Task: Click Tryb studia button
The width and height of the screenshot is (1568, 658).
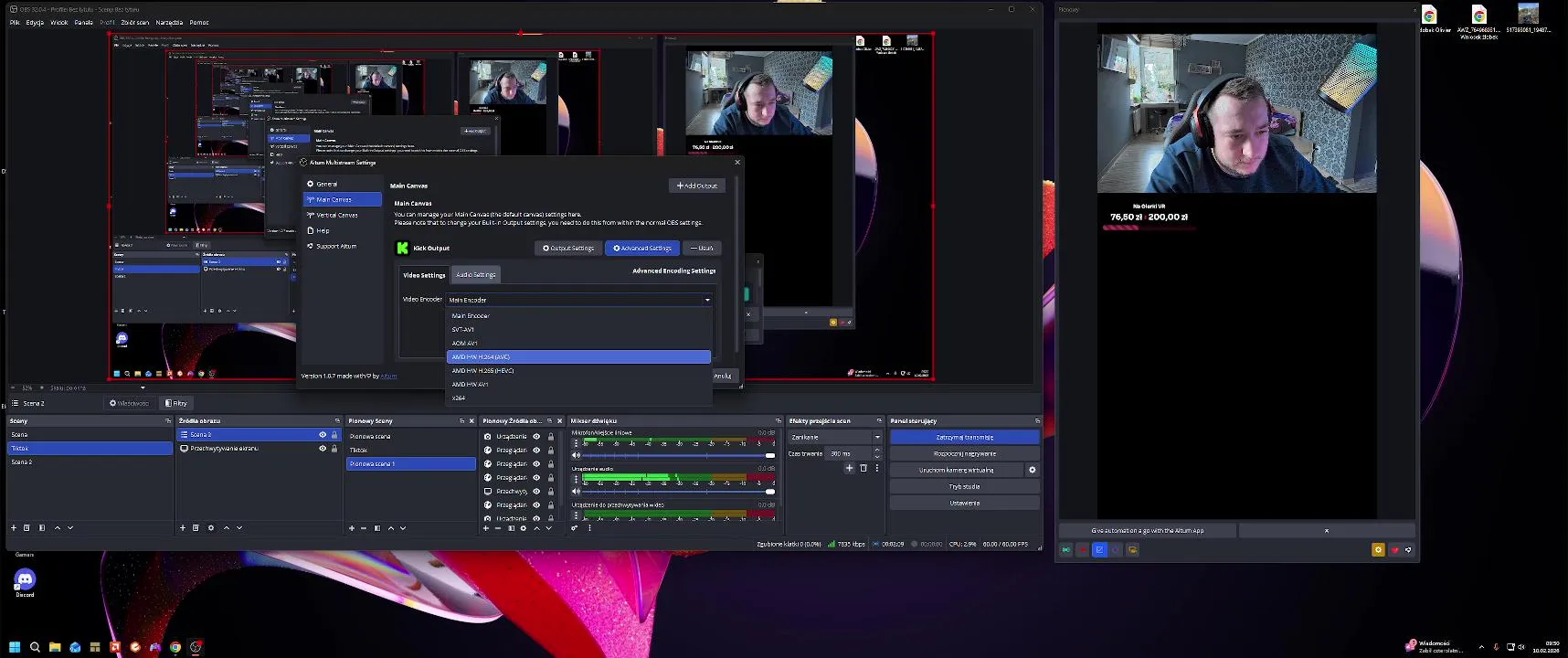Action: pyautogui.click(x=964, y=486)
